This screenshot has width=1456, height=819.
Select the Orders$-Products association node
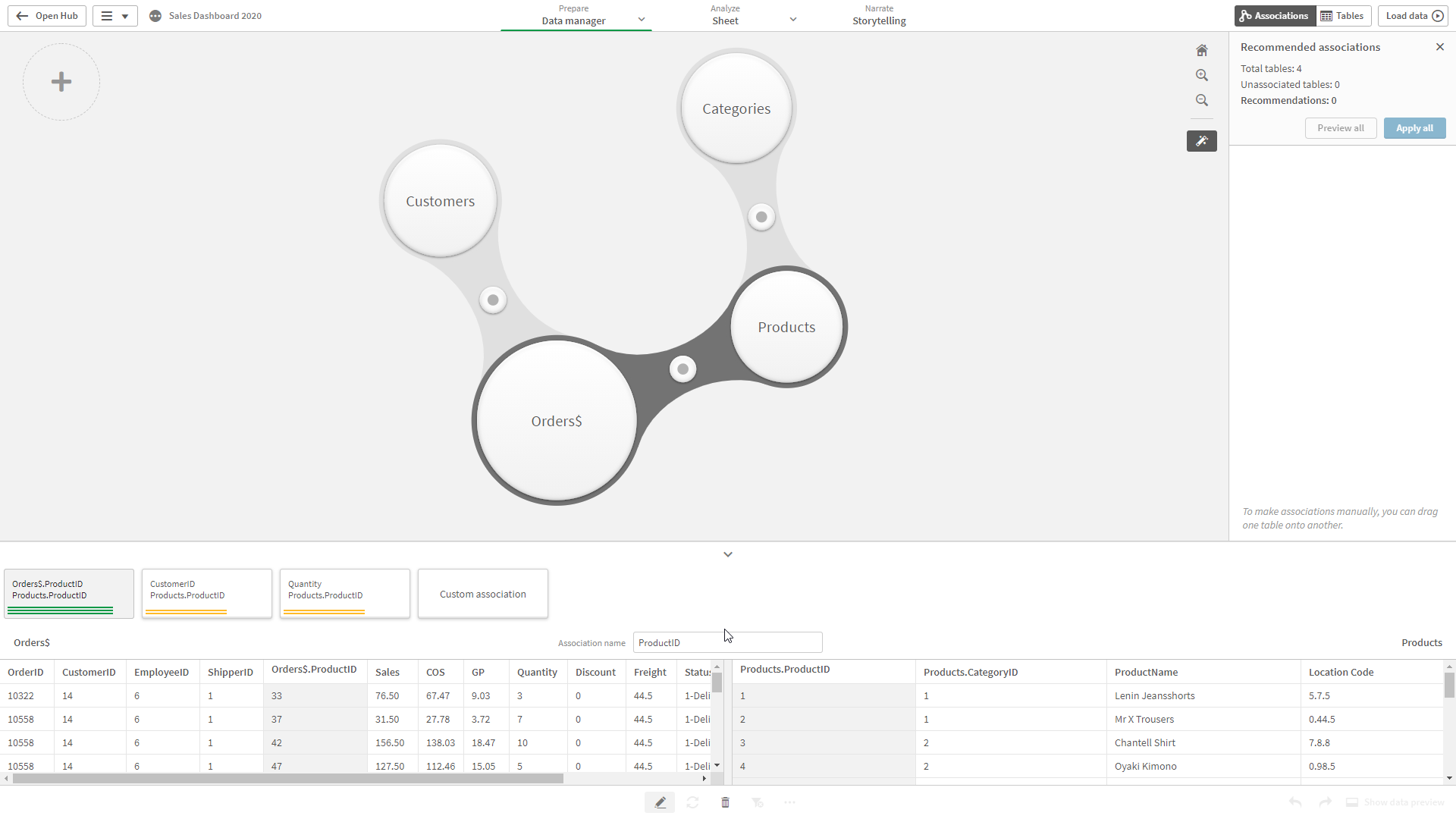point(682,369)
